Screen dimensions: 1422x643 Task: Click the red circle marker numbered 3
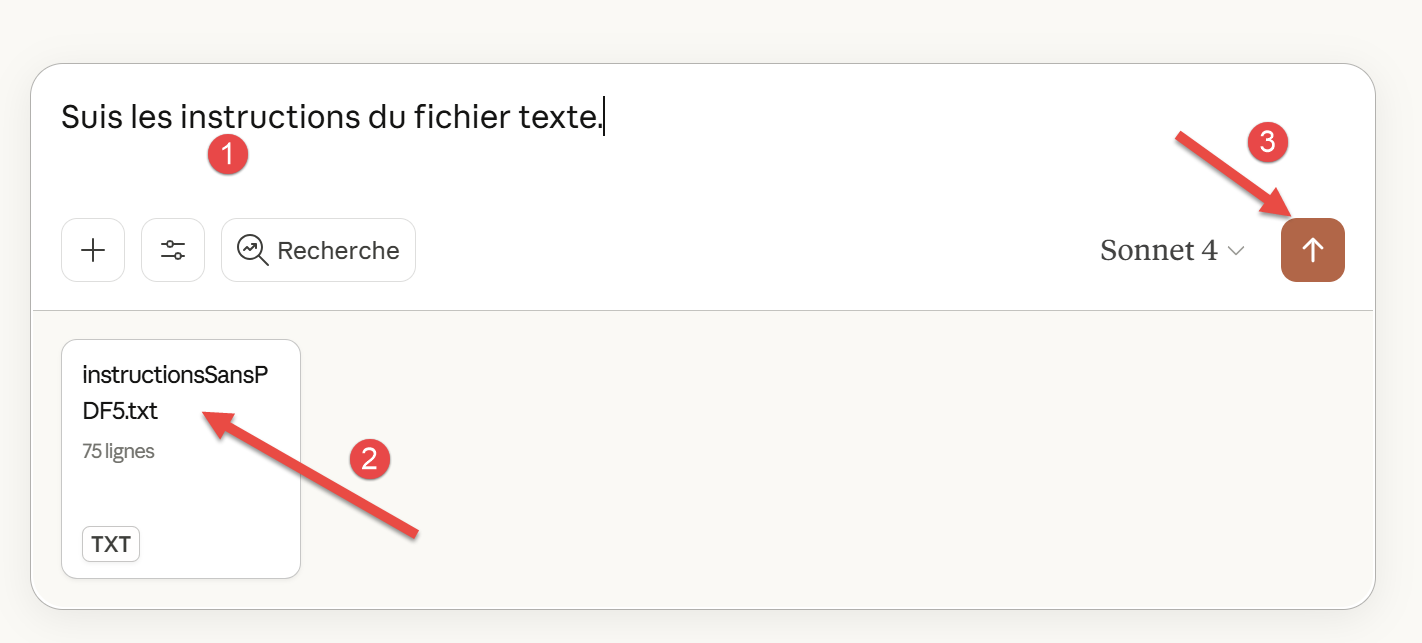pyautogui.click(x=1268, y=143)
